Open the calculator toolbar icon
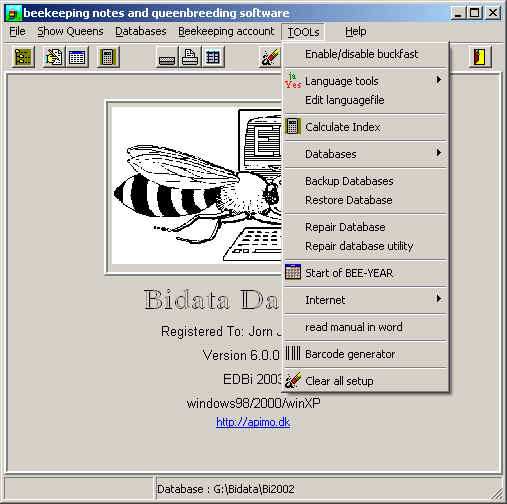The image size is (507, 504). (108, 57)
